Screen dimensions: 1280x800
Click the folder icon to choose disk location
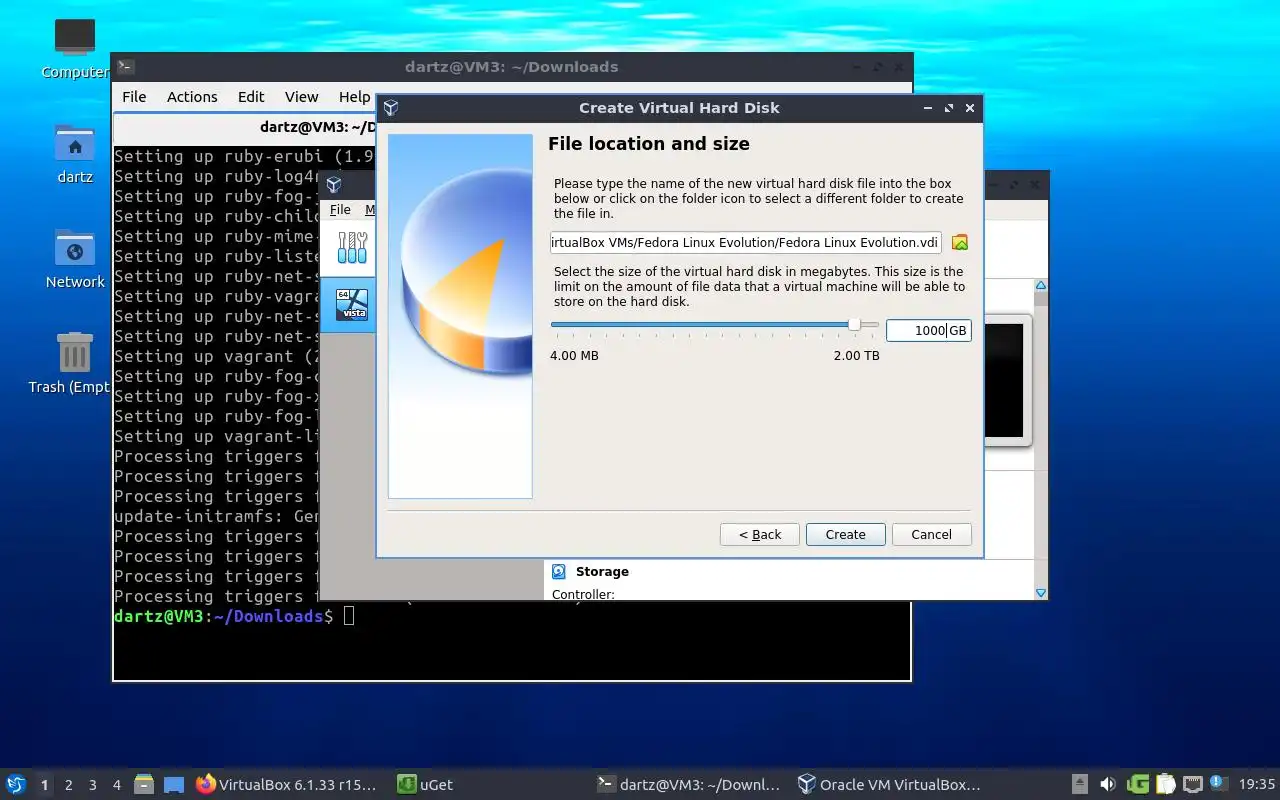coord(960,243)
